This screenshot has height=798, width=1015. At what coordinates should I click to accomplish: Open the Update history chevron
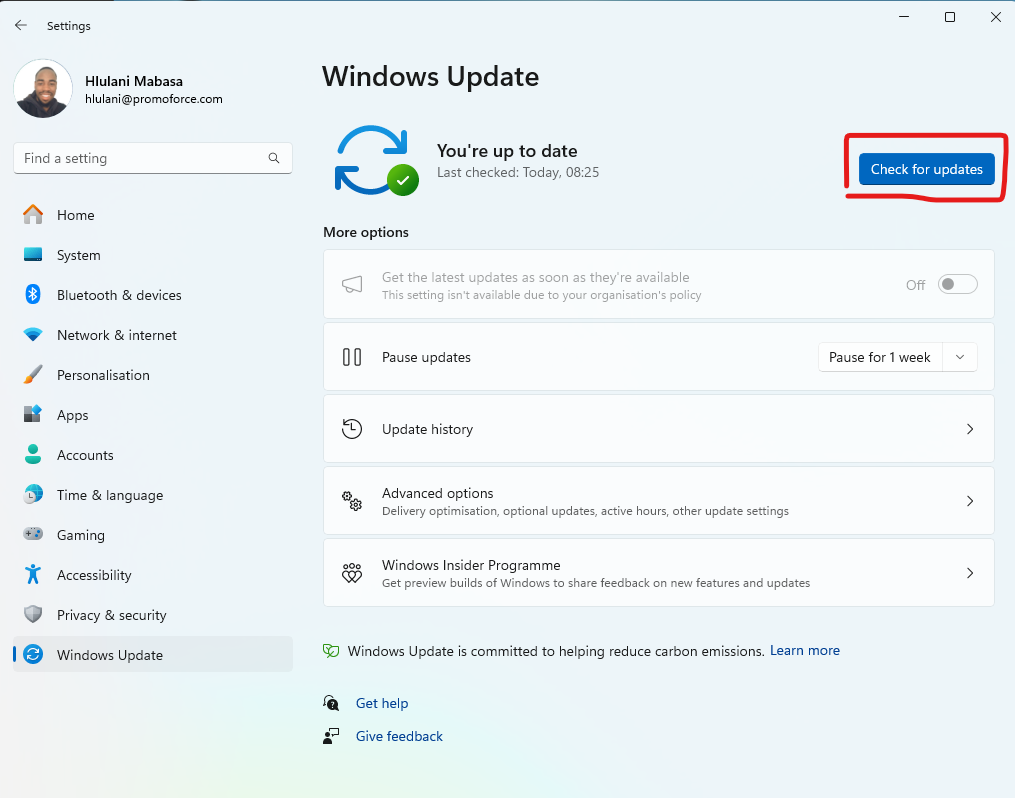coord(970,429)
